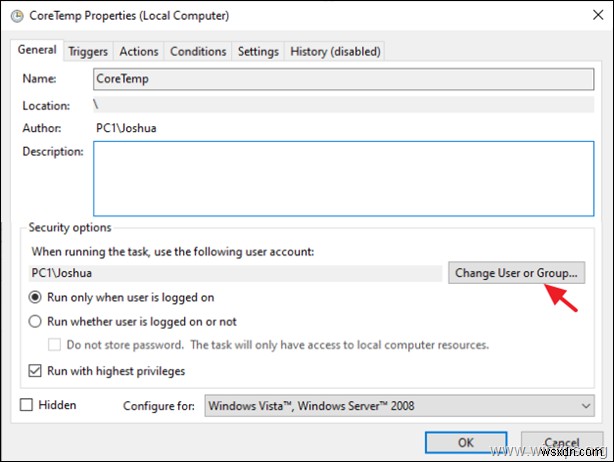This screenshot has width=614, height=462.
Task: Select the Conditions tab
Action: (198, 51)
